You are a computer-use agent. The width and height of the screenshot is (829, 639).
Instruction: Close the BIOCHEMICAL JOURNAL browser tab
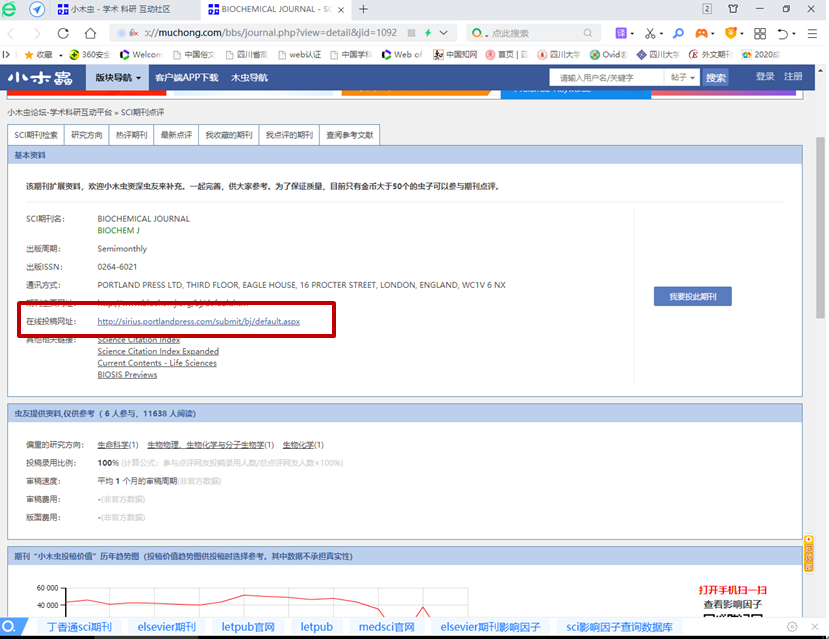click(341, 10)
